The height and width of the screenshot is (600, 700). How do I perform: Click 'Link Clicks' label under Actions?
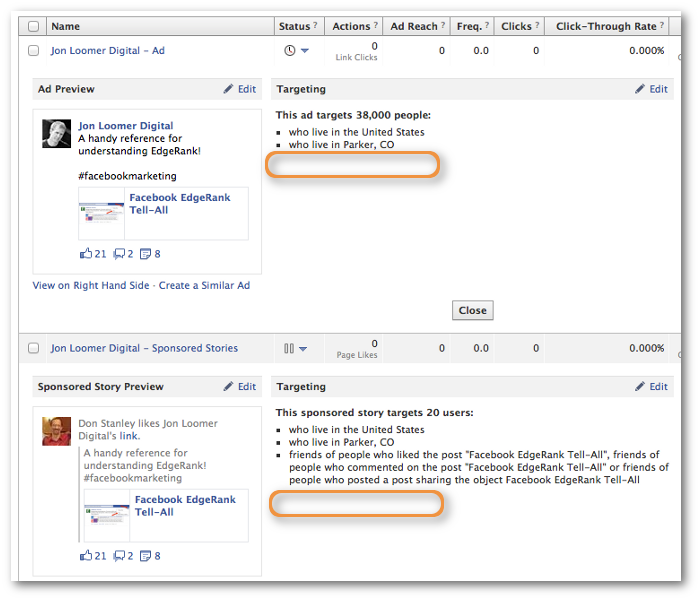pos(356,57)
